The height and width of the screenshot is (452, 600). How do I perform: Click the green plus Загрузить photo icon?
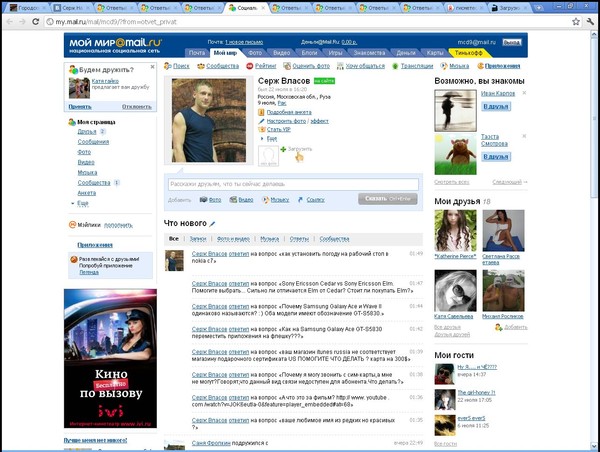(x=283, y=148)
